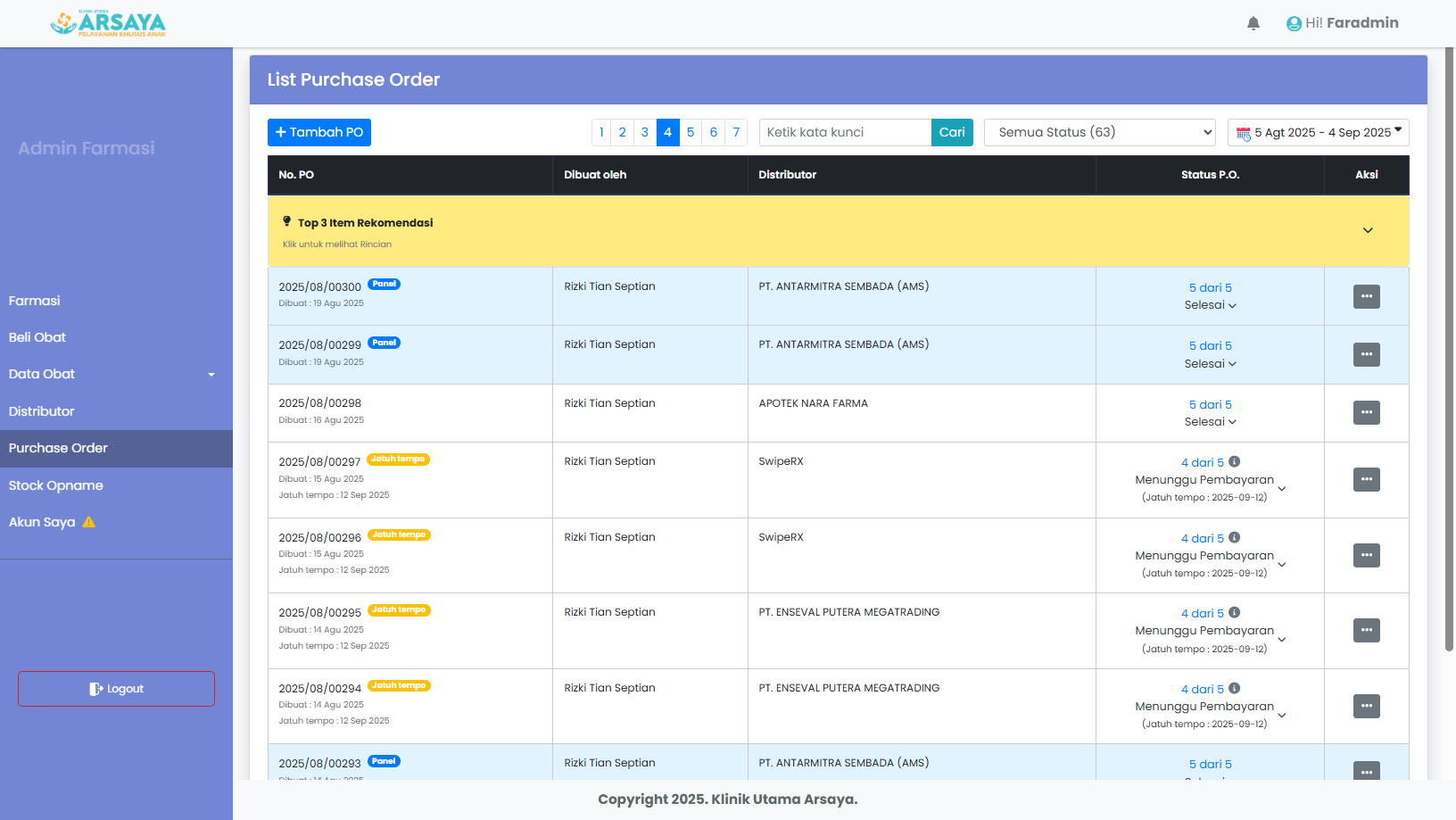Image resolution: width=1456 pixels, height=820 pixels.
Task: Open the date range picker
Action: [1318, 132]
